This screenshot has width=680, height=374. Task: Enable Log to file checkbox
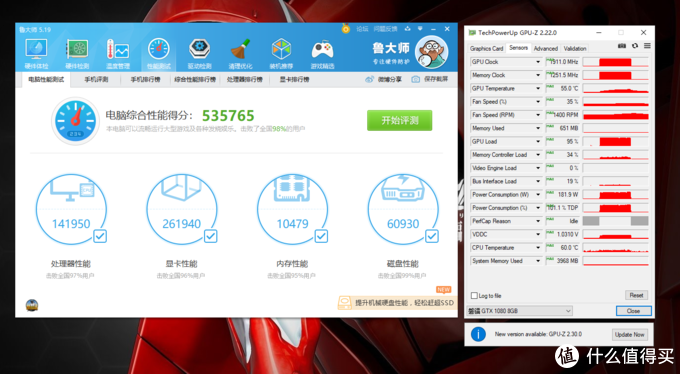tap(474, 295)
